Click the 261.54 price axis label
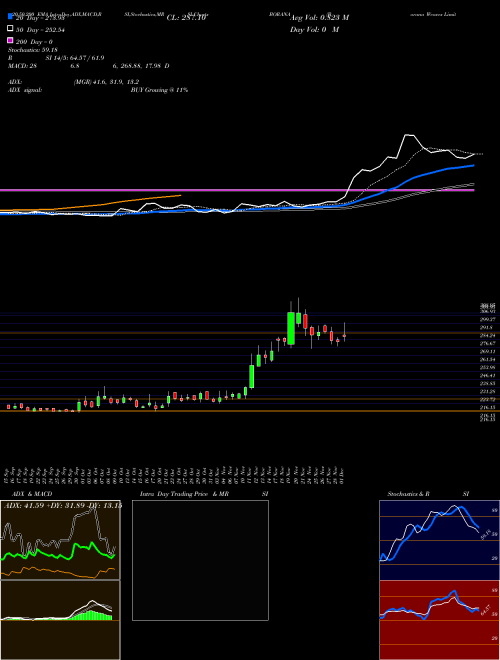The image size is (500, 660). (488, 359)
